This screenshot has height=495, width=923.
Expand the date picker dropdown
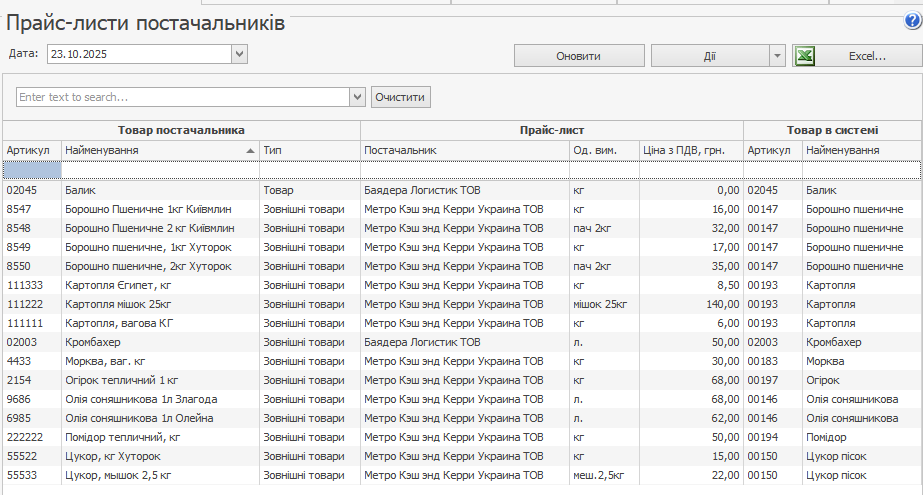coord(239,54)
